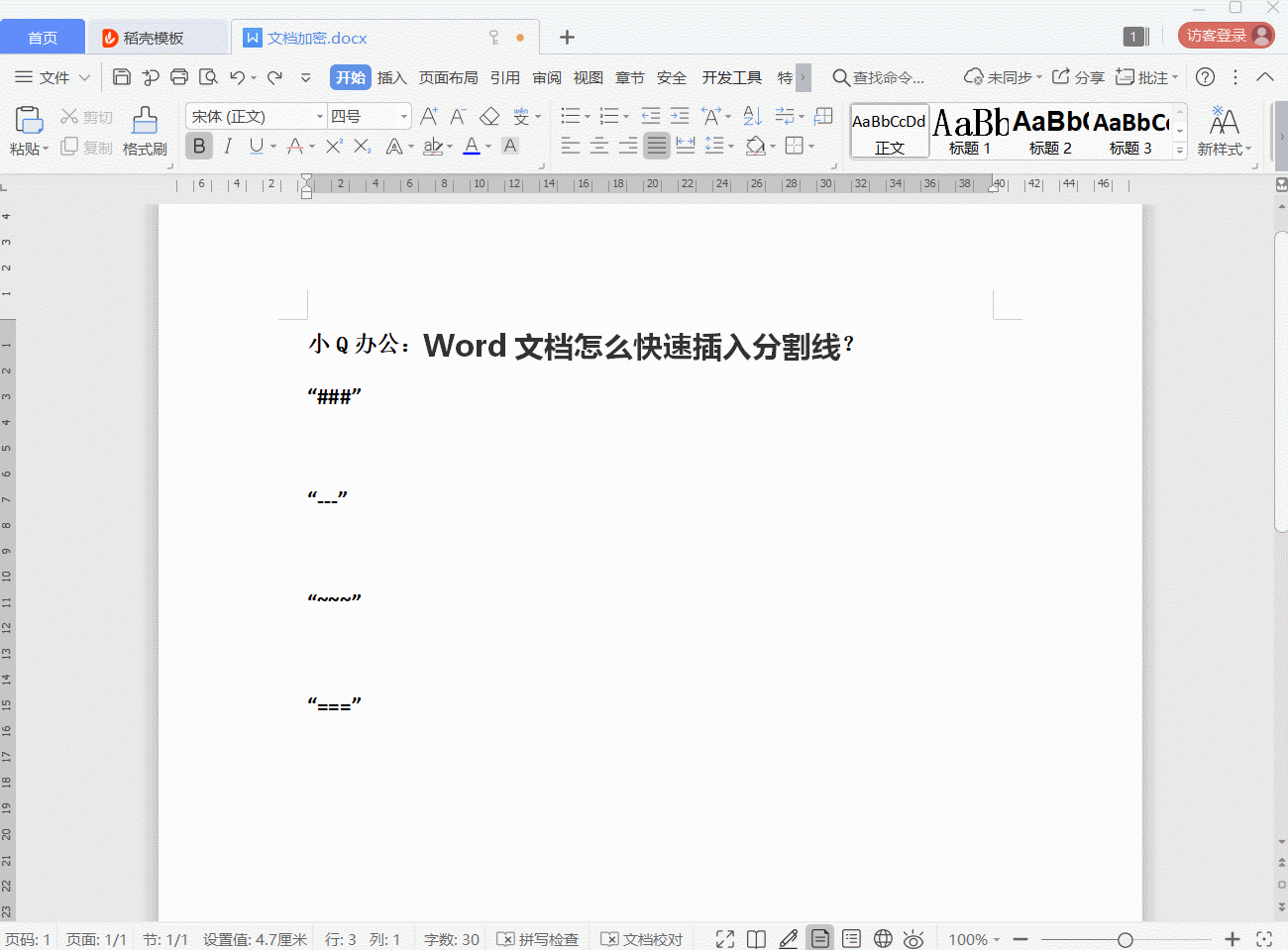Viewport: 1288px width, 950px height.
Task: Undo the last action
Action: (x=237, y=77)
